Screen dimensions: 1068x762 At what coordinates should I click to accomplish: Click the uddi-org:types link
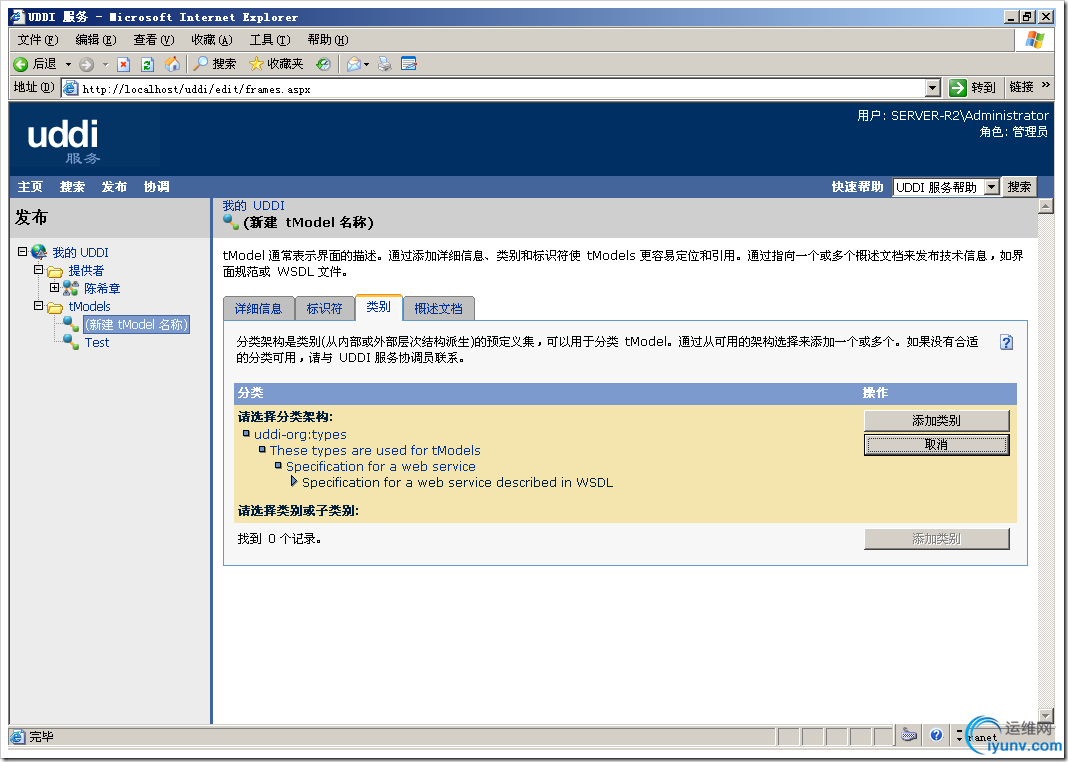point(300,434)
